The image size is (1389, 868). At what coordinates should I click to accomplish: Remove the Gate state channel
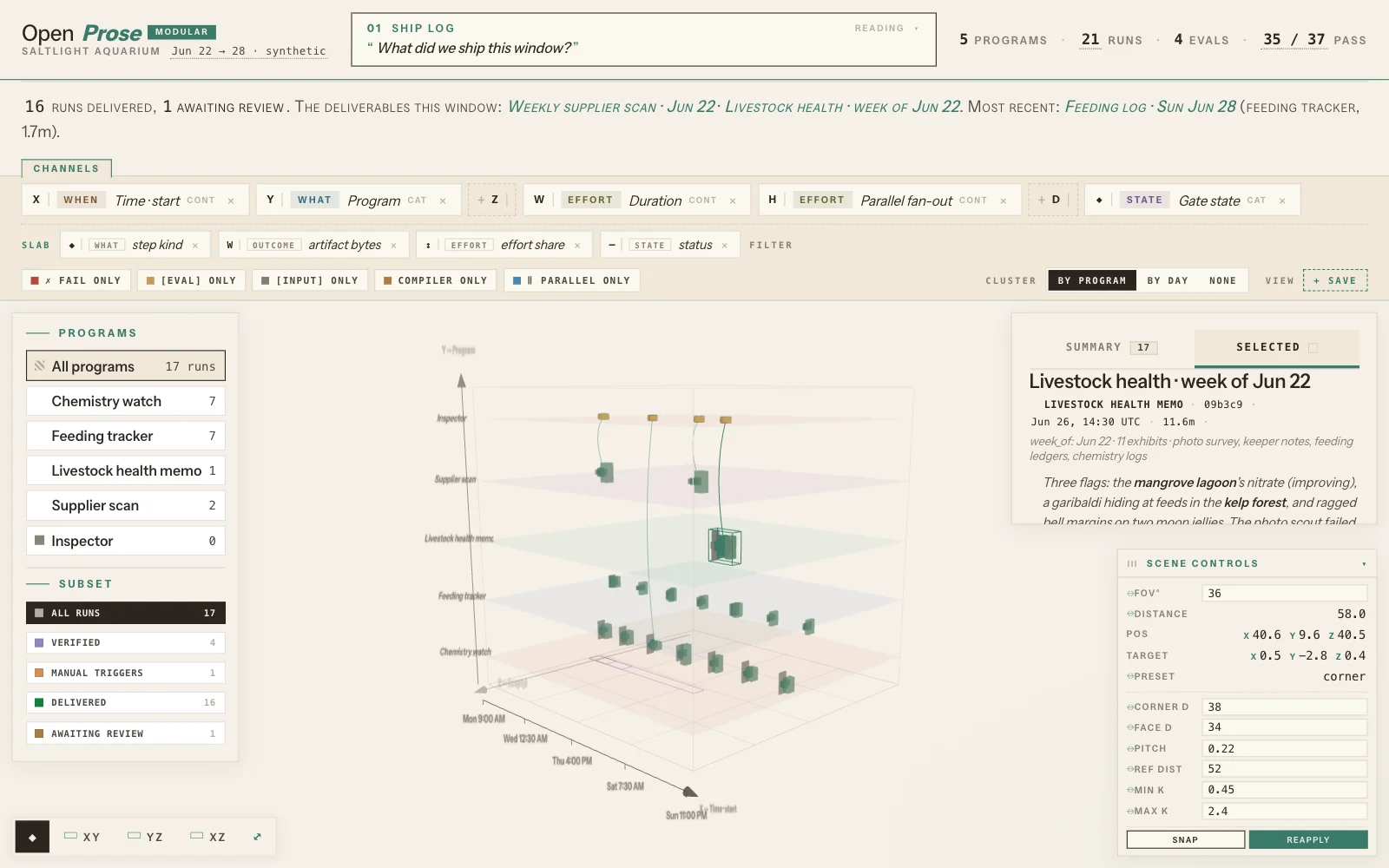click(x=1282, y=201)
